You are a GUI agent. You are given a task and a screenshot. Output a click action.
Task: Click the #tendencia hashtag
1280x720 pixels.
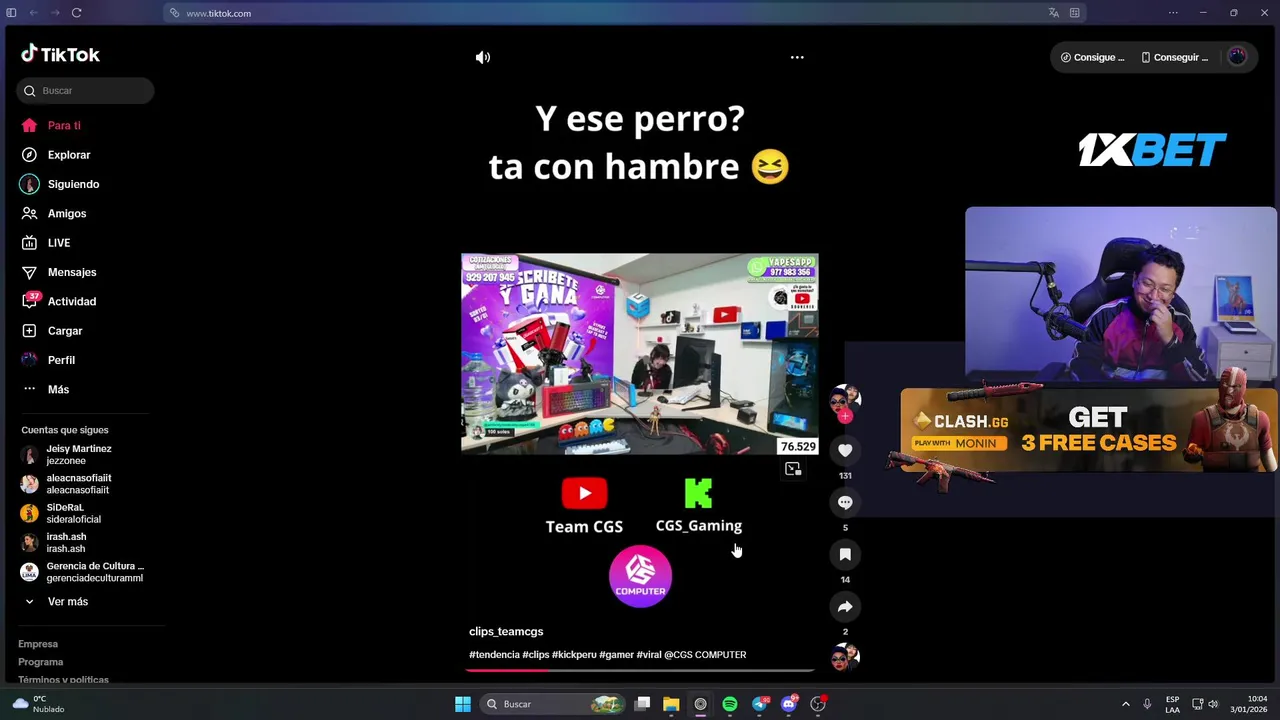click(x=494, y=655)
